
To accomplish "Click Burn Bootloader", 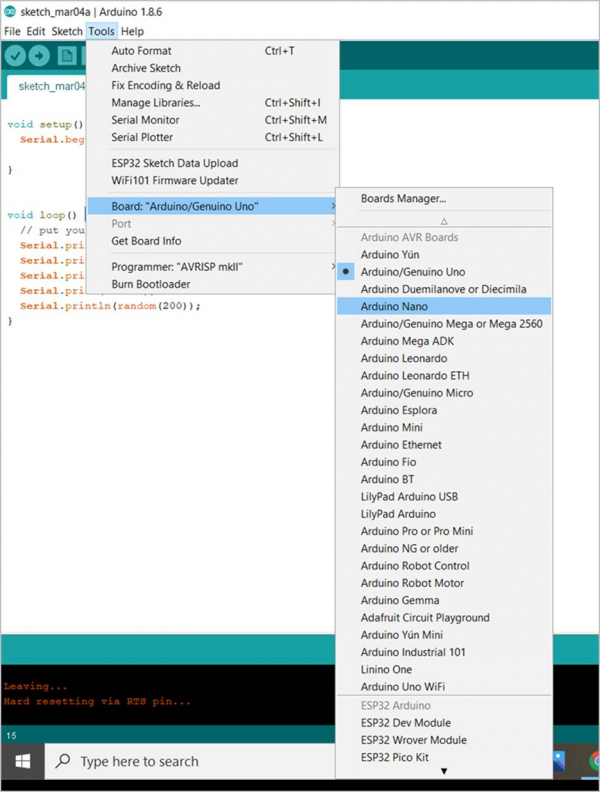I will click(x=212, y=284).
